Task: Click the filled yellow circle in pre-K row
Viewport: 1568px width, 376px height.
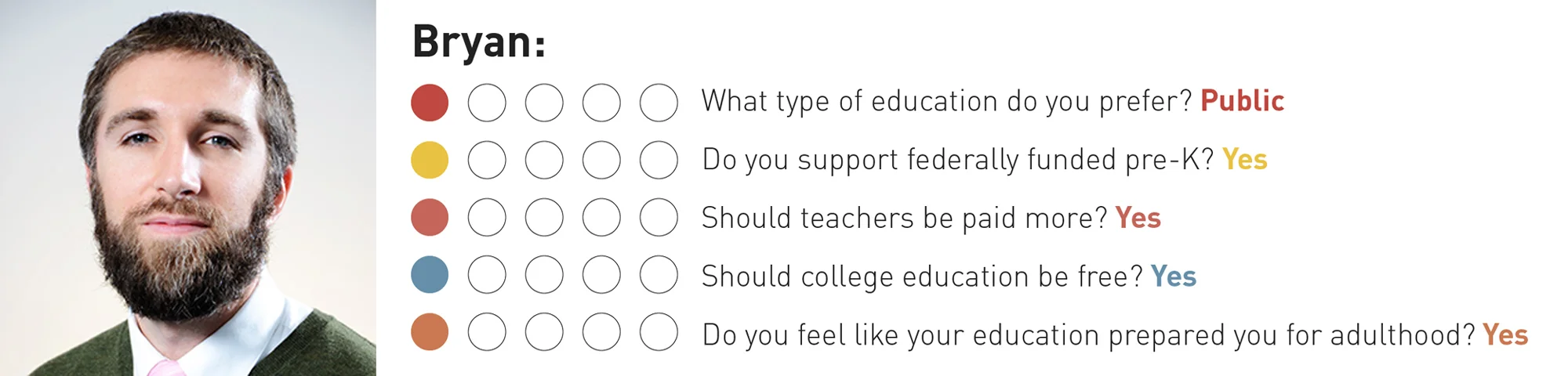Action: 430,160
